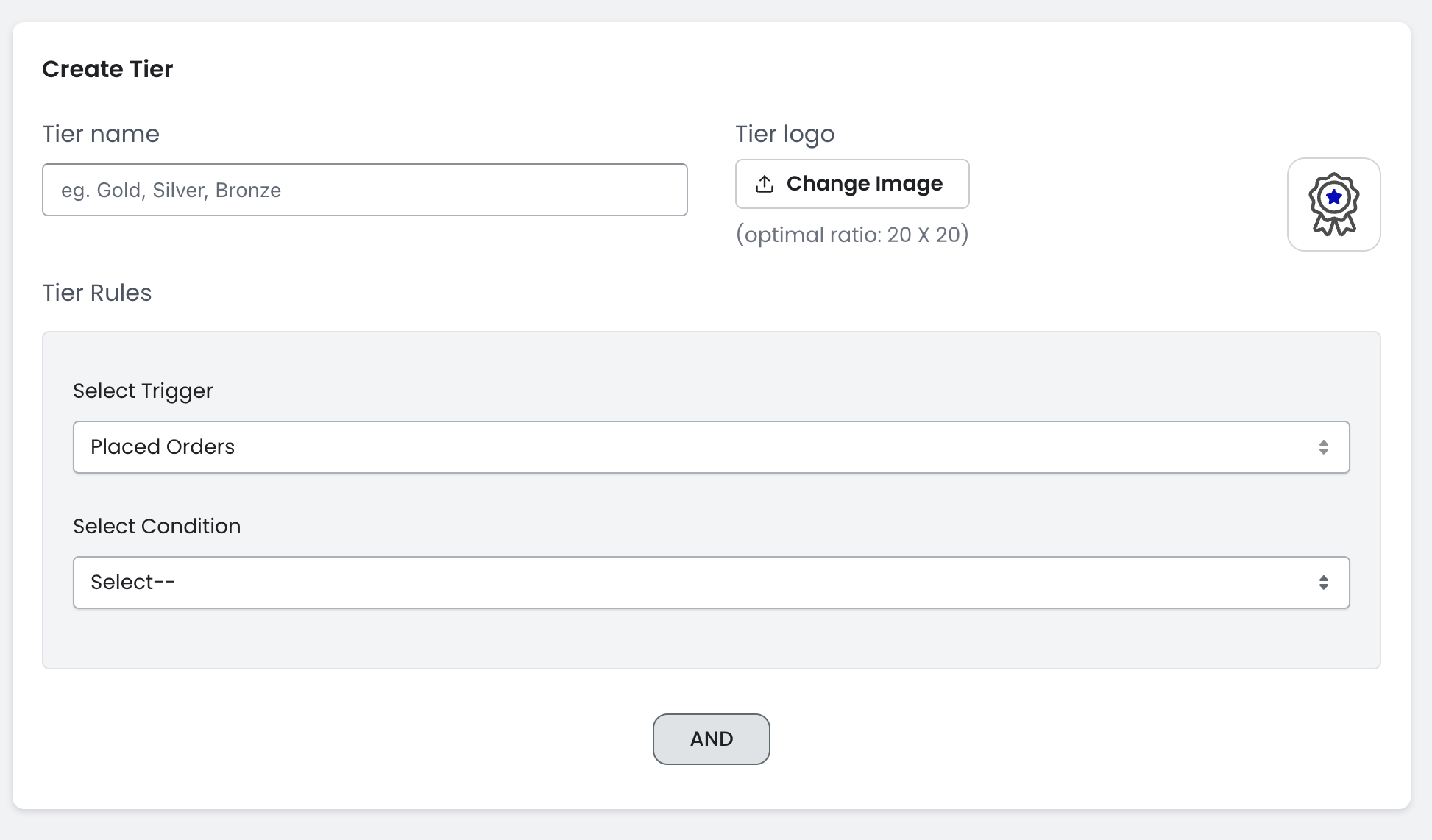Click the Select Condition label
The height and width of the screenshot is (840, 1432).
click(x=157, y=526)
